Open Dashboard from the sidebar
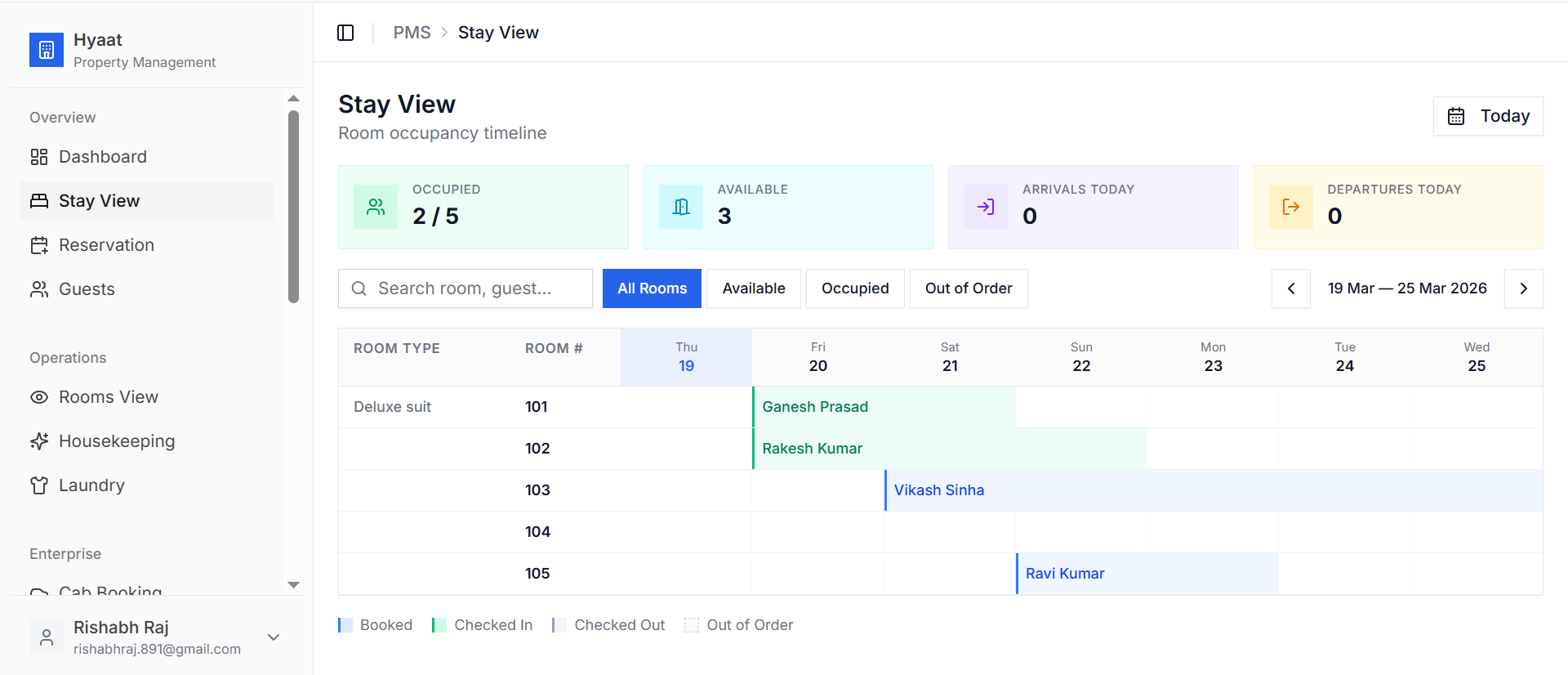The width and height of the screenshot is (1568, 675). (x=147, y=157)
